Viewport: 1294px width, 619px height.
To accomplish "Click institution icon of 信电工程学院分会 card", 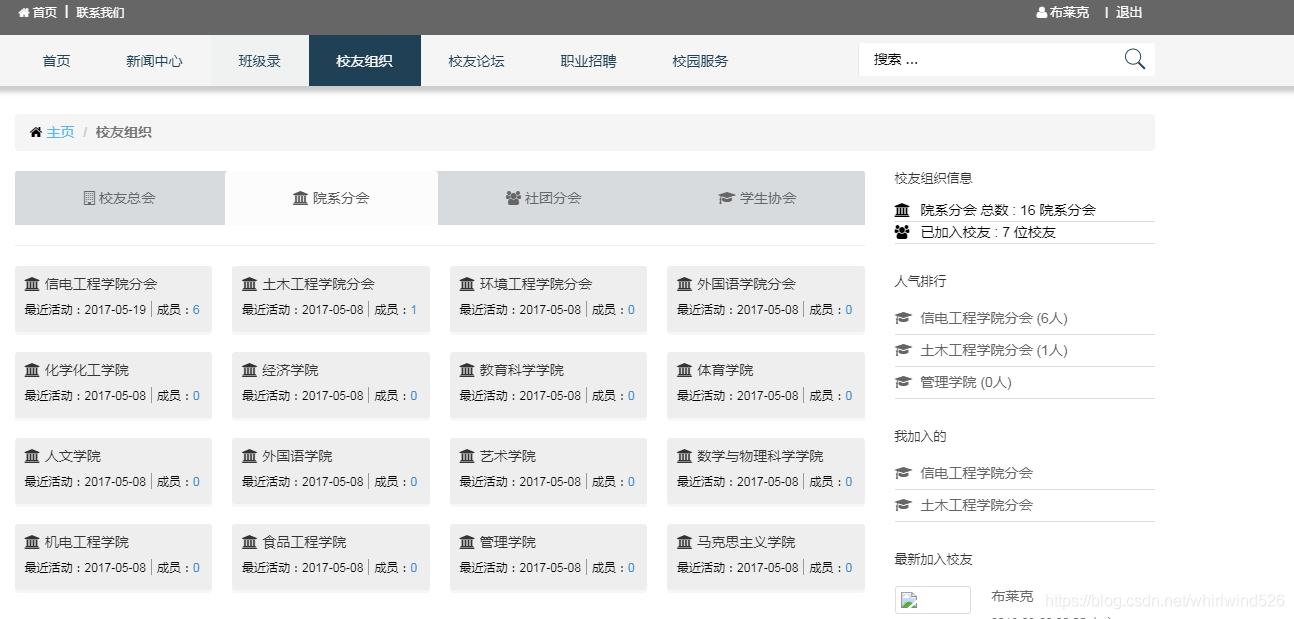I will 32,284.
